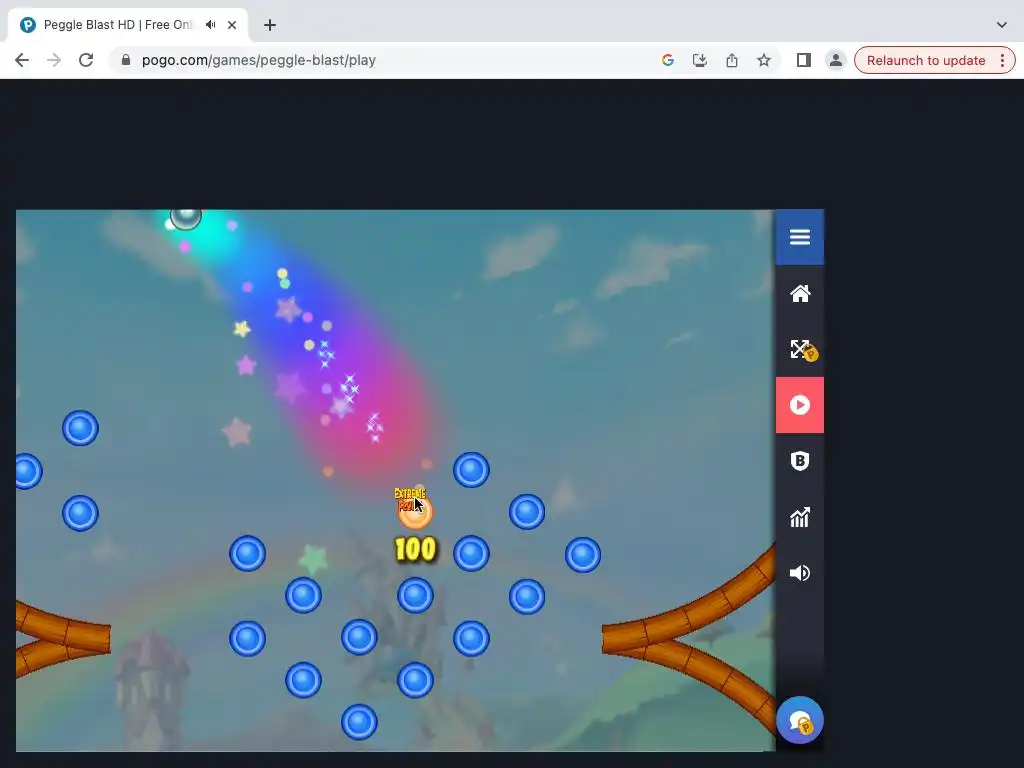Viewport: 1024px width, 768px height.
Task: Click Relaunch to update button
Action: (x=925, y=60)
